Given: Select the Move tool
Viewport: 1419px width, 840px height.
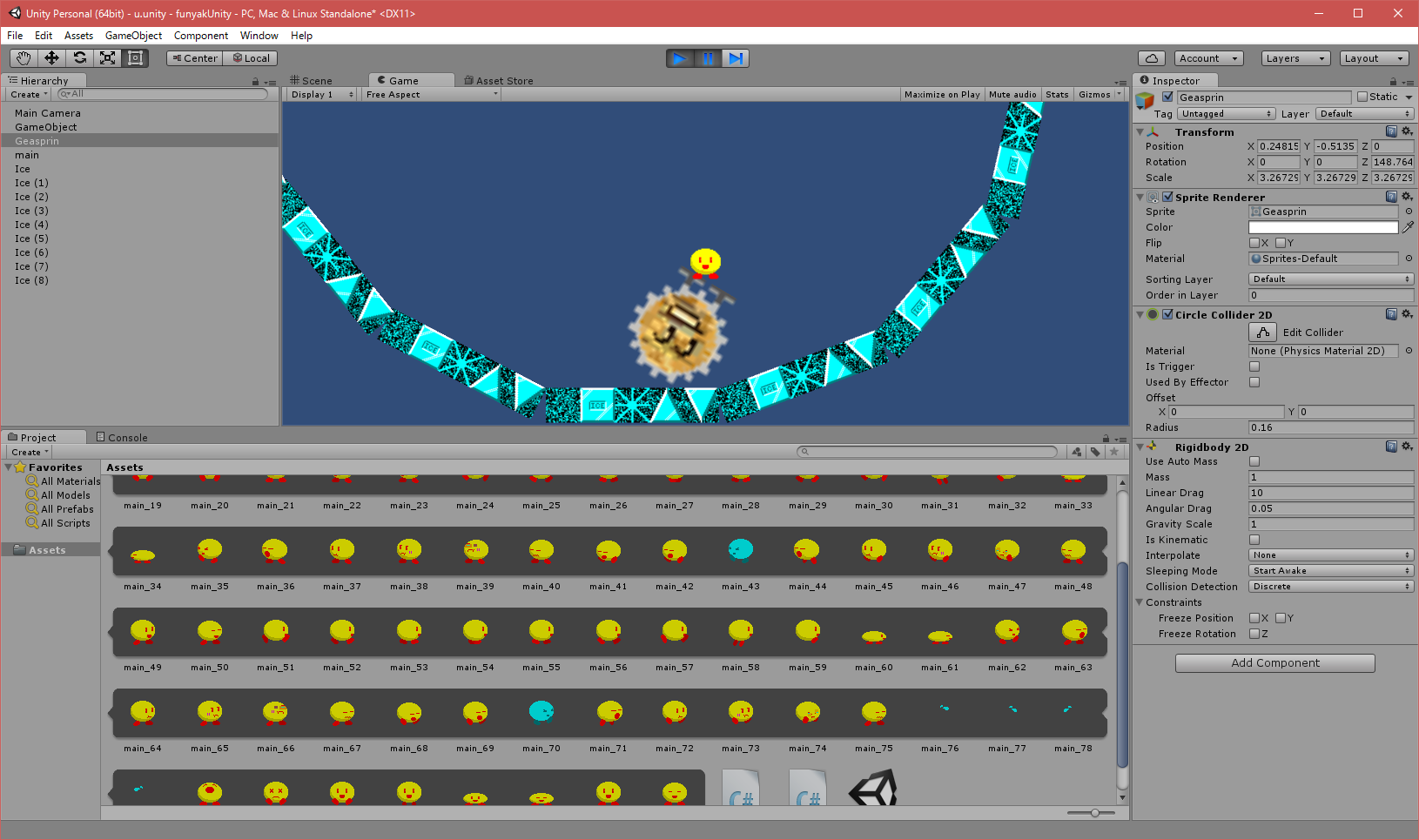Looking at the screenshot, I should click(x=51, y=58).
